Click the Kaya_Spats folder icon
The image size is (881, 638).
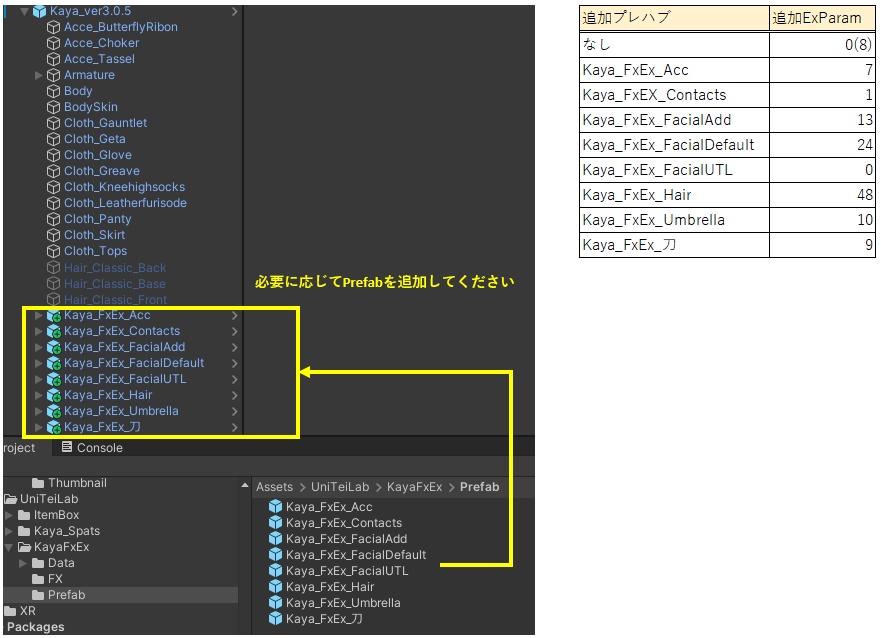click(x=24, y=531)
